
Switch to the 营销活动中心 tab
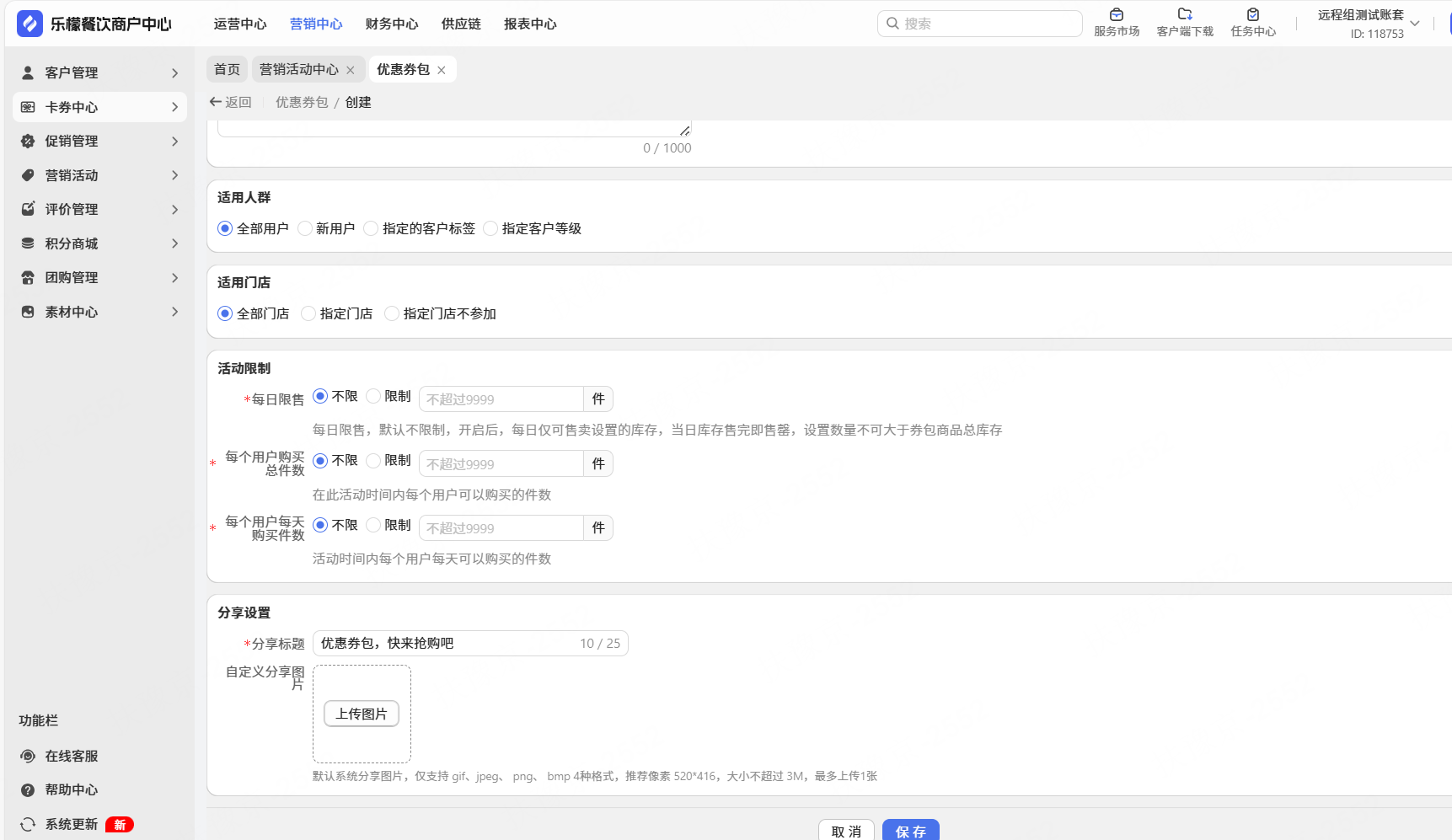click(299, 69)
